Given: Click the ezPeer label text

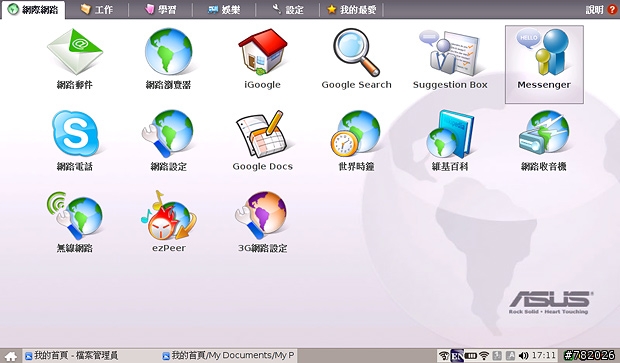Looking at the screenshot, I should point(168,248).
